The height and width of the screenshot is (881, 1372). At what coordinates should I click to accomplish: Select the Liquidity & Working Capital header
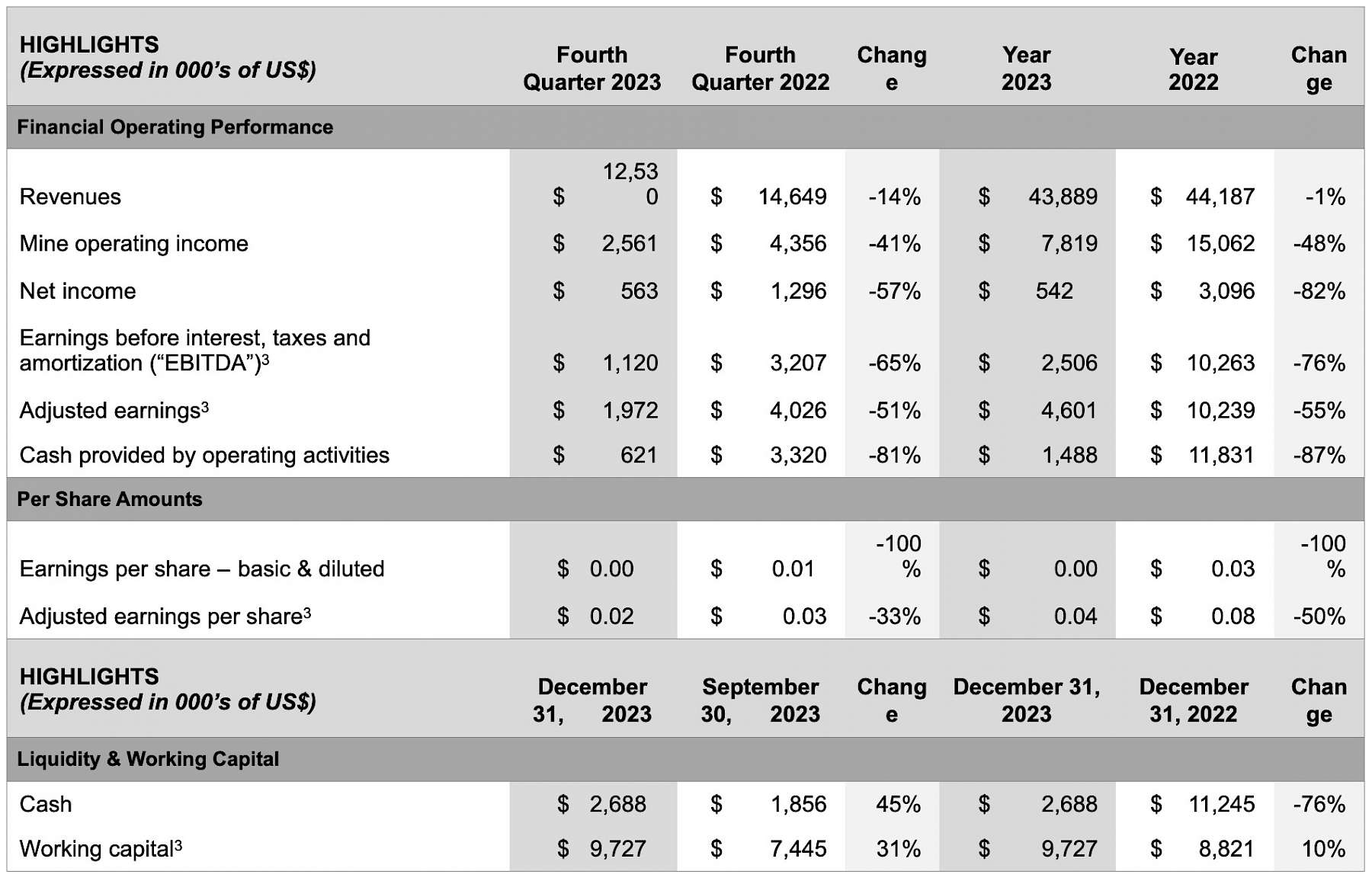[x=148, y=759]
